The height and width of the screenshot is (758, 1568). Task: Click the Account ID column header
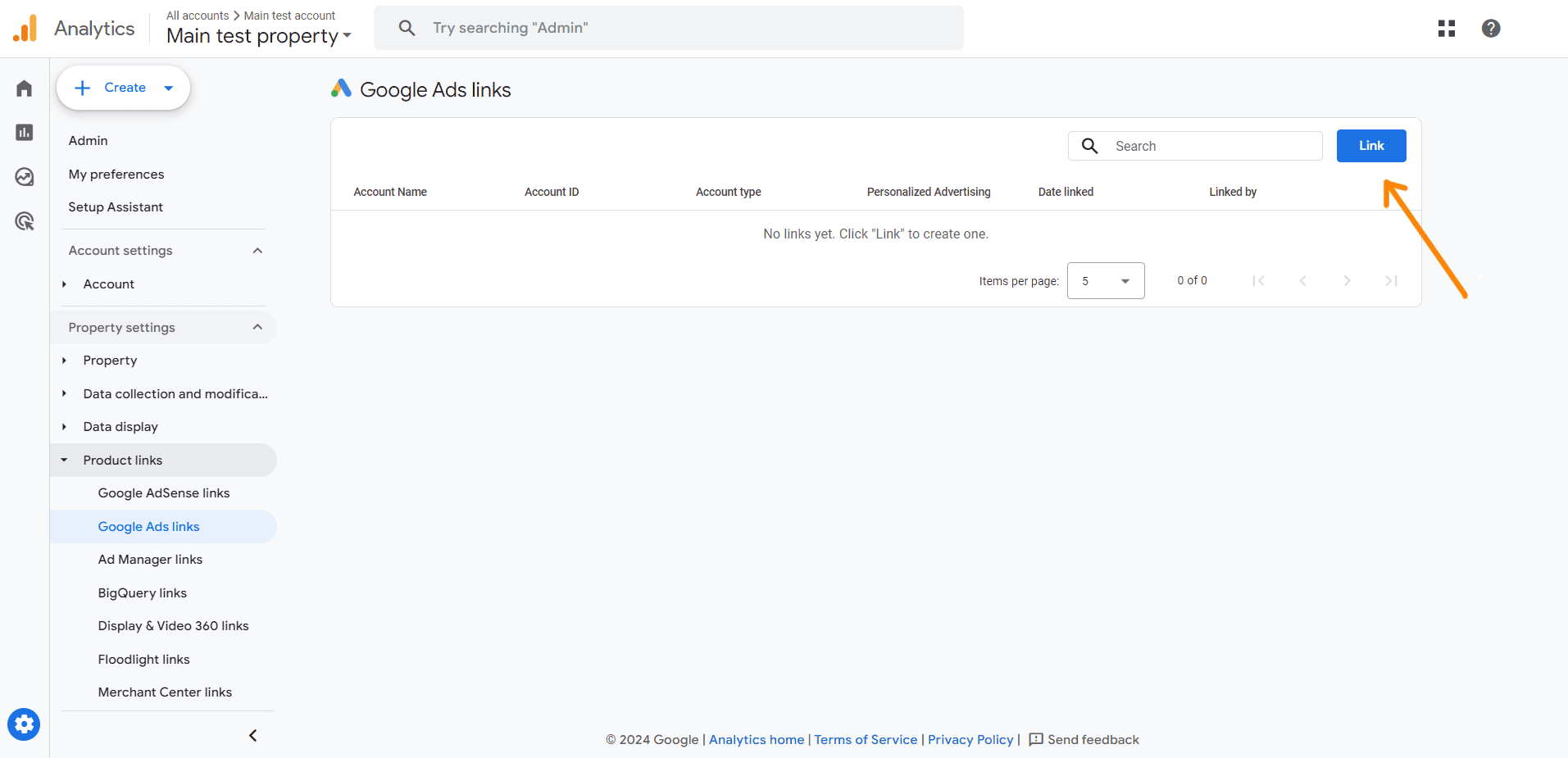552,192
